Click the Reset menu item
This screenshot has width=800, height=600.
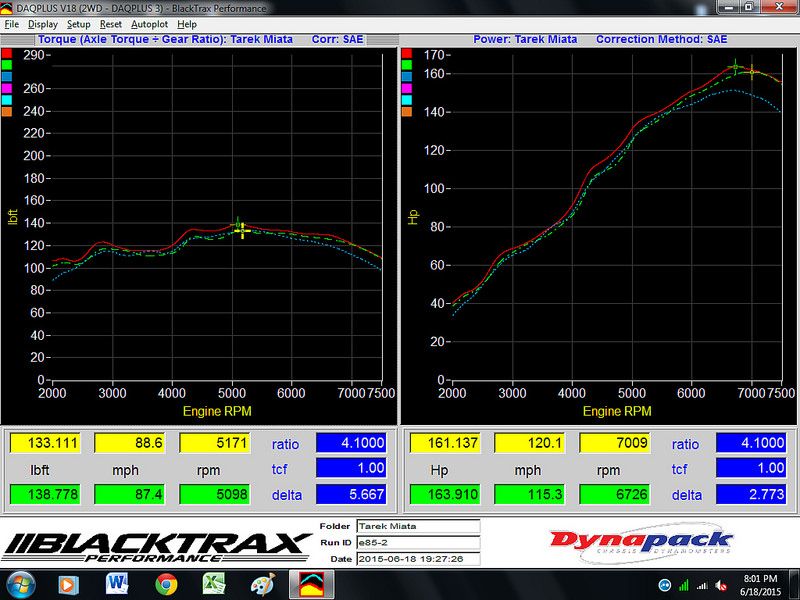click(x=110, y=24)
